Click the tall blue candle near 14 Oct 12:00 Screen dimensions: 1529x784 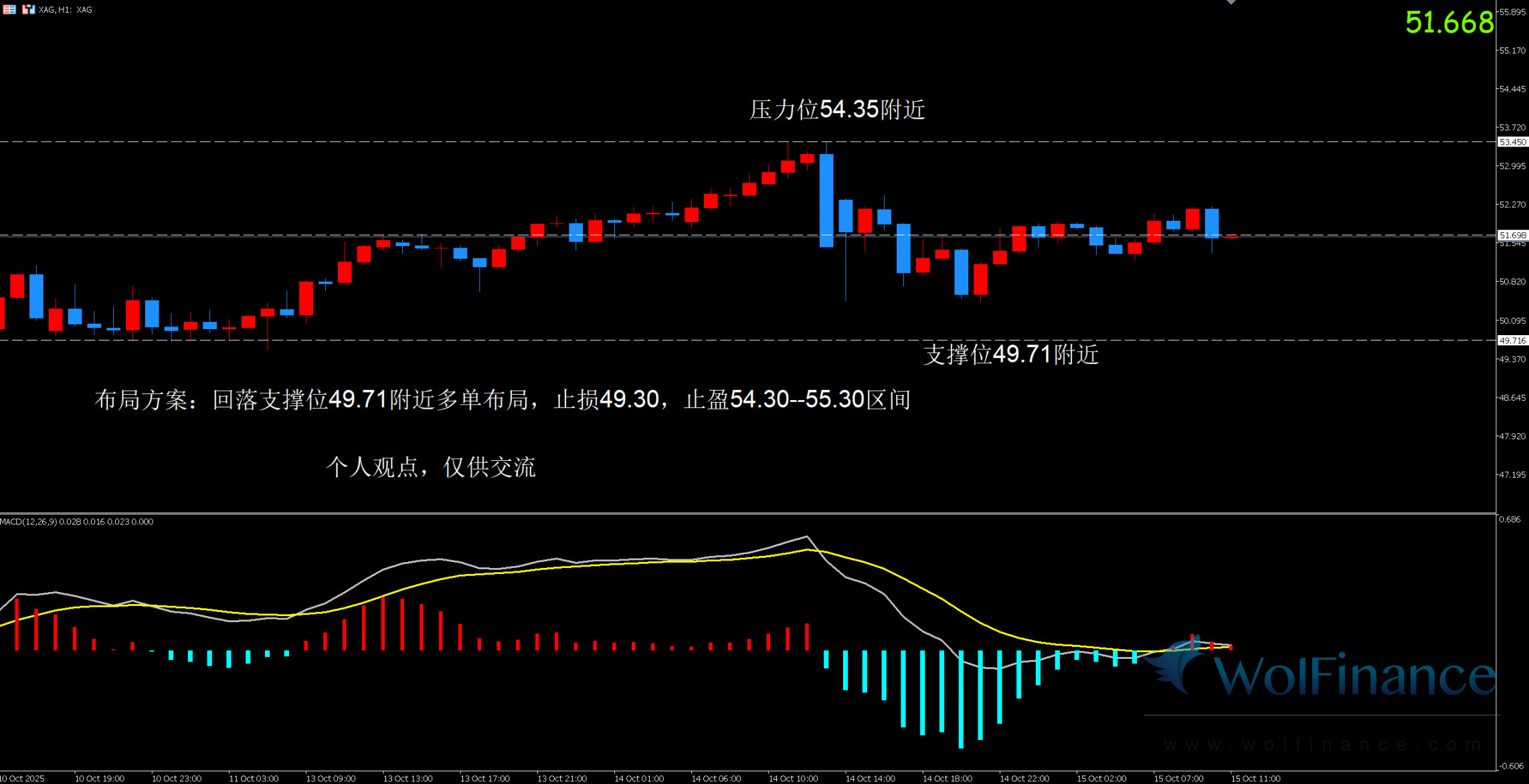click(826, 201)
